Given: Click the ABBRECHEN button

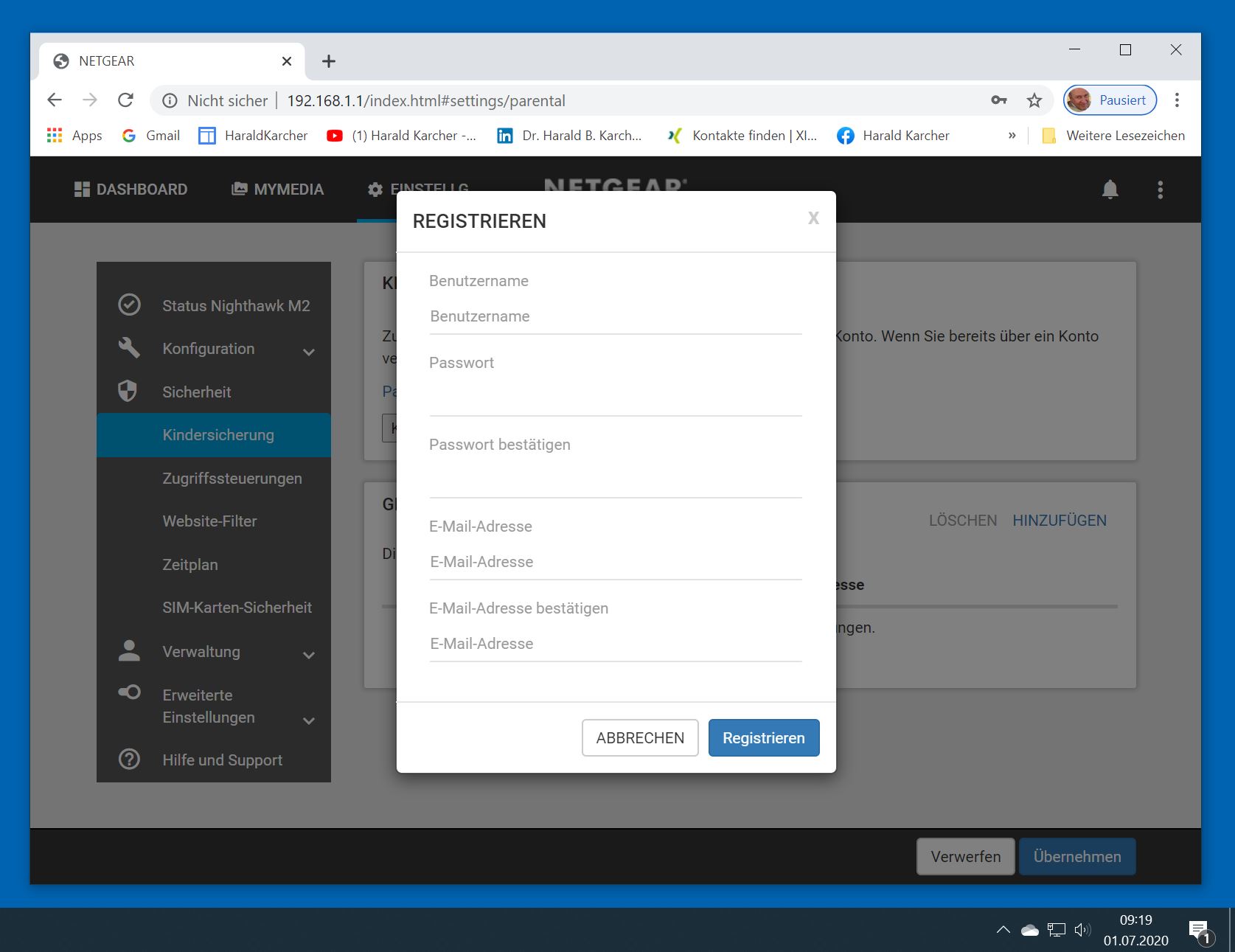Looking at the screenshot, I should [639, 738].
